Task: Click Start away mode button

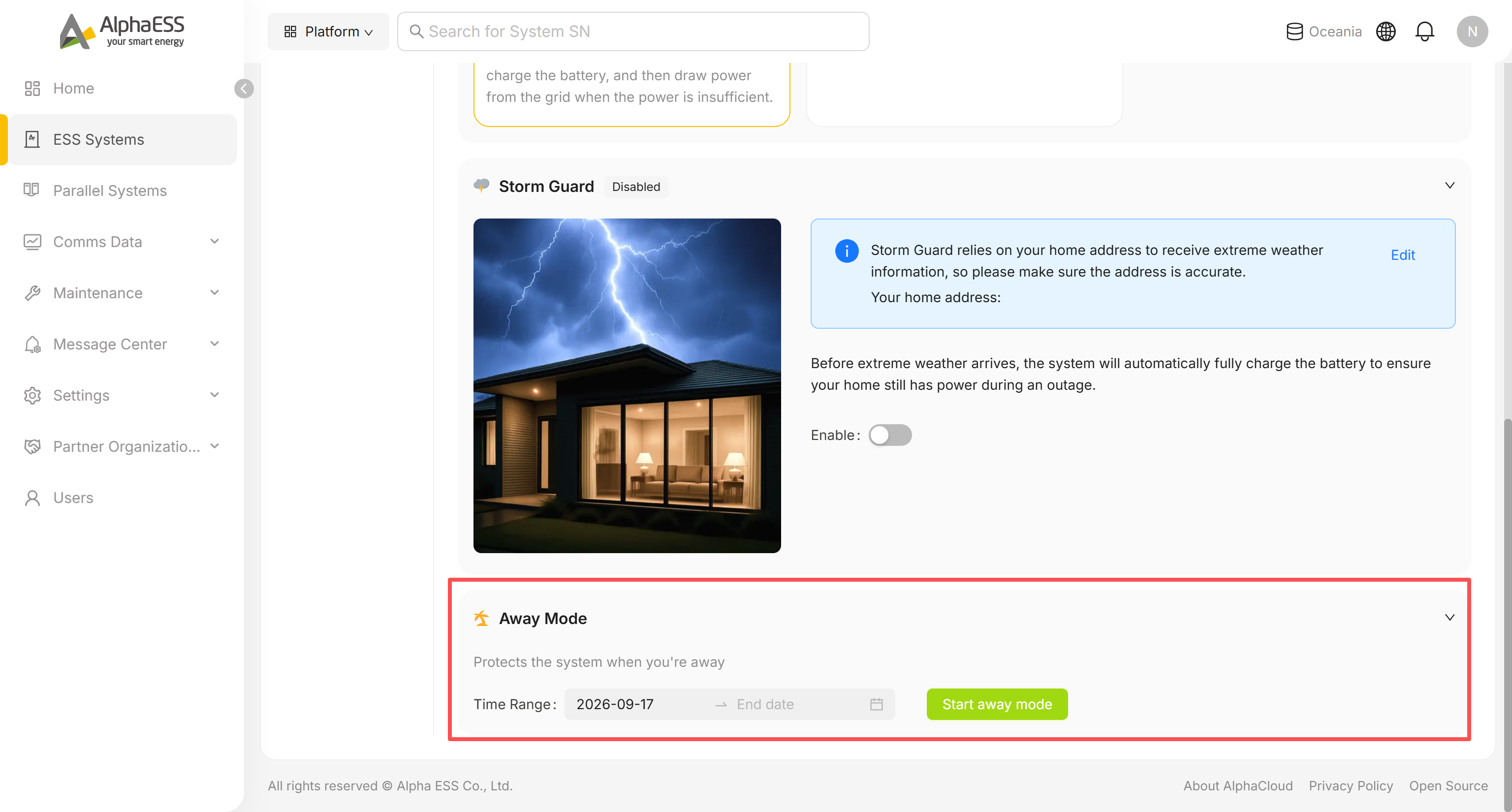Action: pos(997,704)
